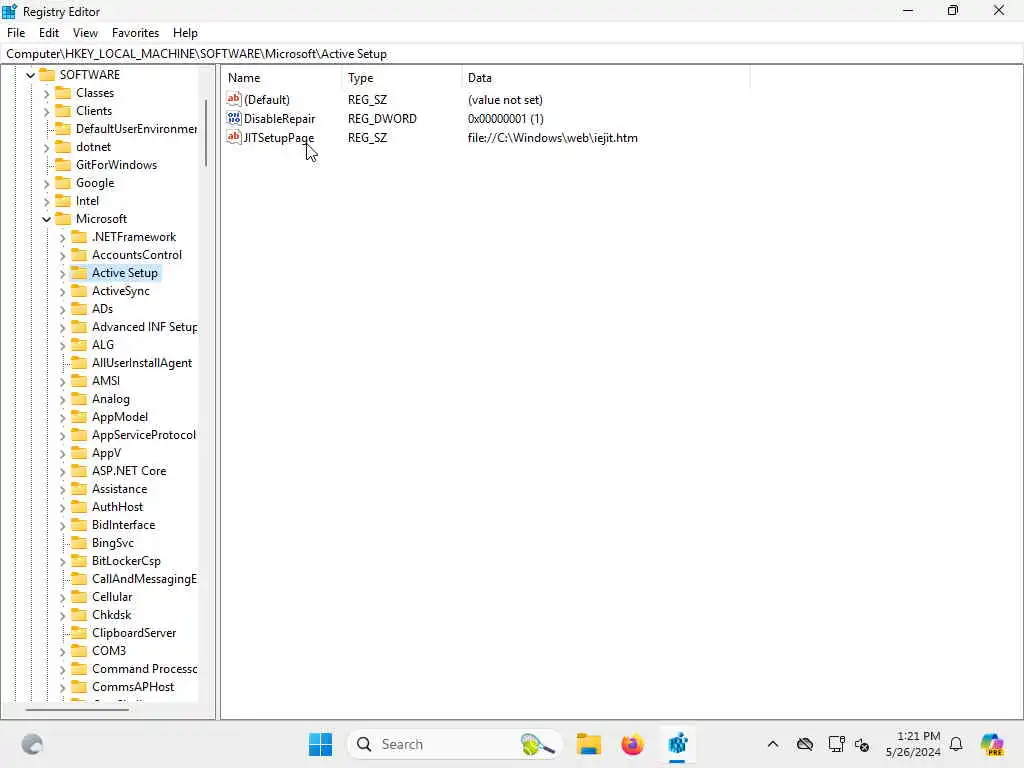Select the GitForWindows folder icon
The image size is (1024, 768).
[x=63, y=165]
